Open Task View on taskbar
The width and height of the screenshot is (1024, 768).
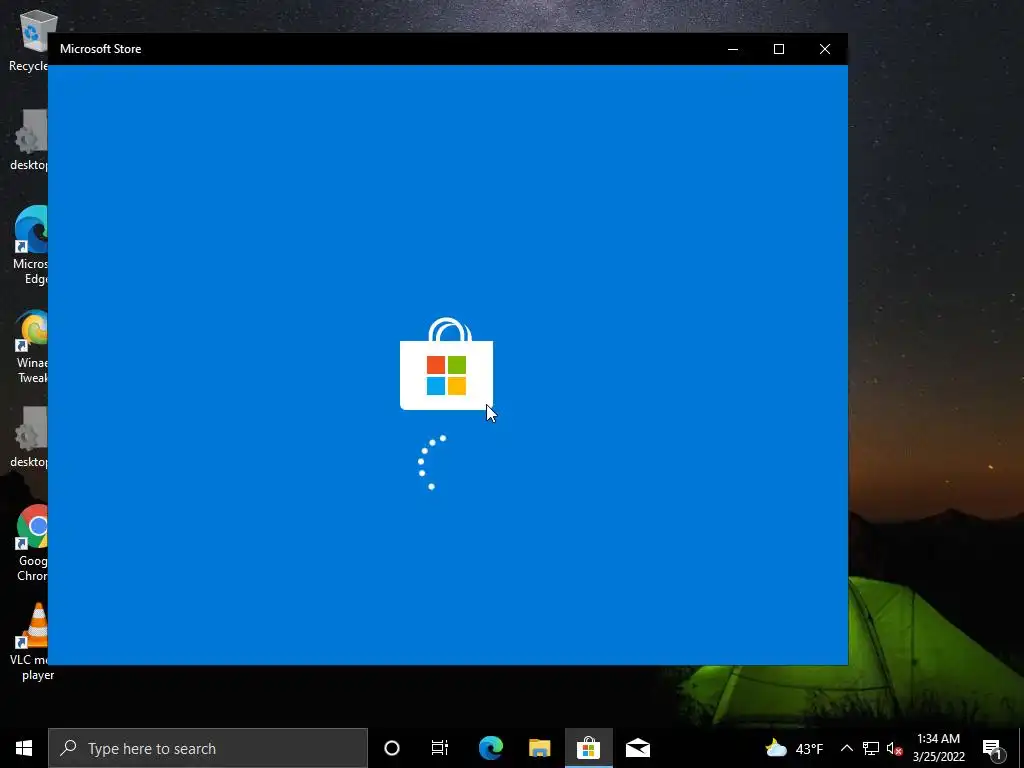point(440,748)
